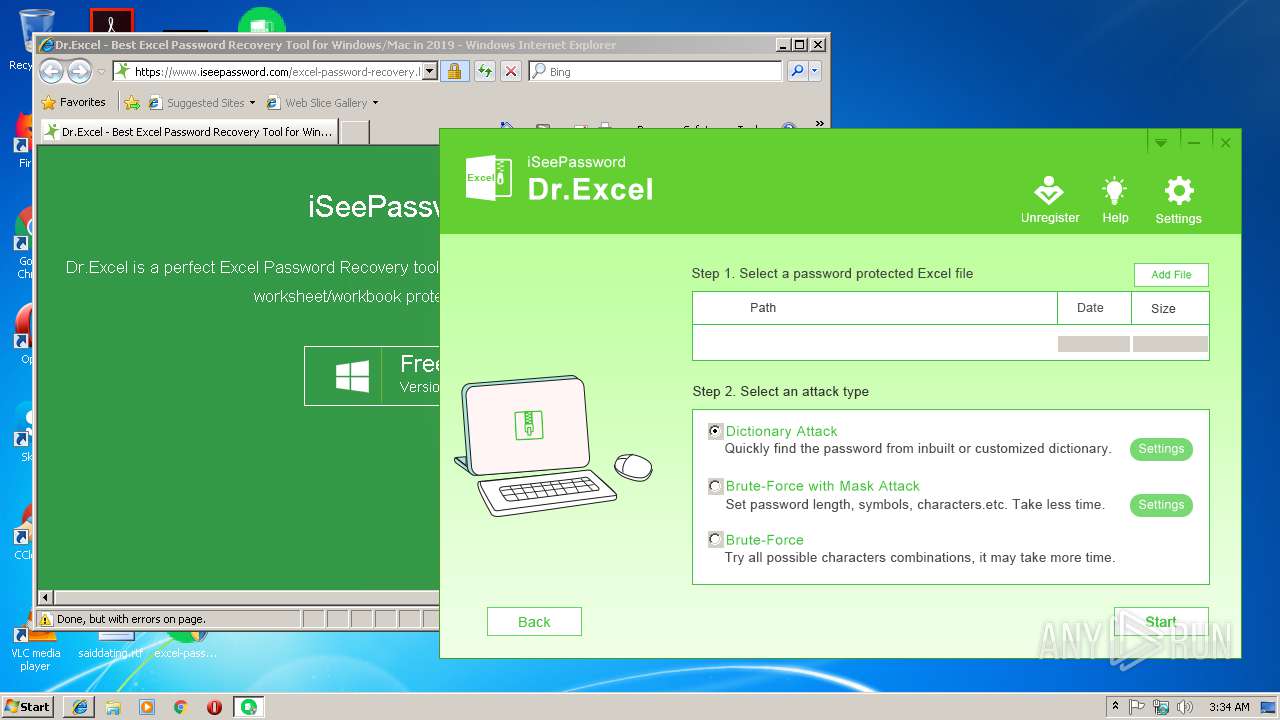Click the Internet Explorer forward arrow
The image size is (1280, 720).
tap(80, 71)
